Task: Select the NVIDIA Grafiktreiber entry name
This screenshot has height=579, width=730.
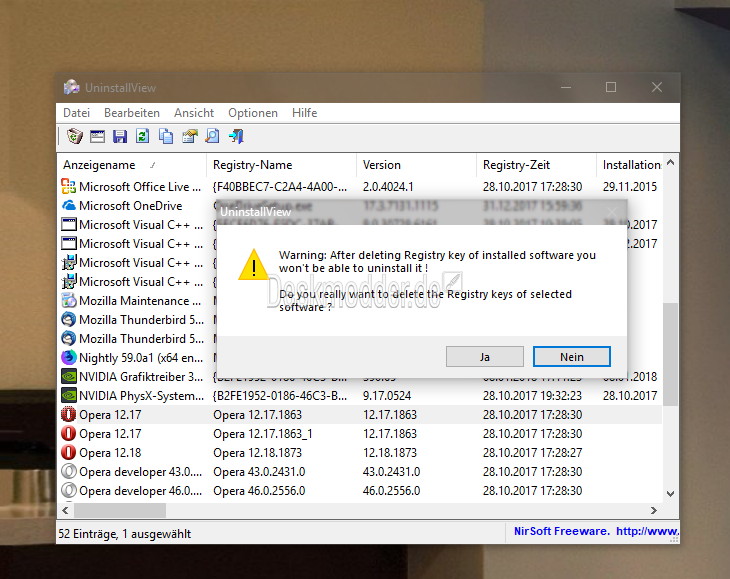Action: [x=141, y=377]
